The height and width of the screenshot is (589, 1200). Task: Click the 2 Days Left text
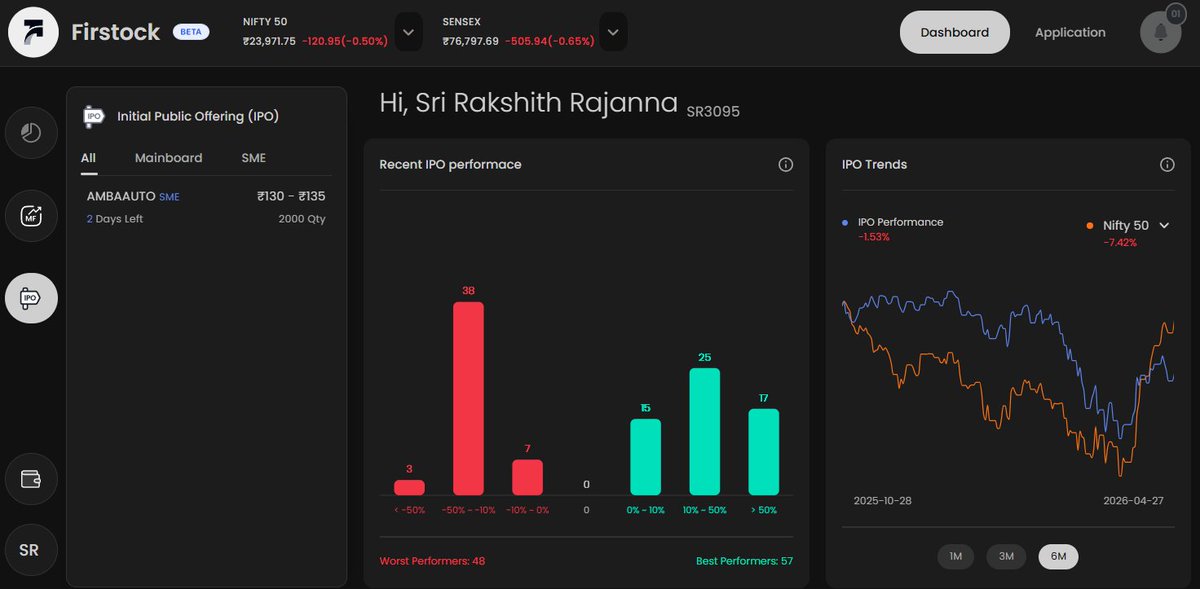click(115, 219)
